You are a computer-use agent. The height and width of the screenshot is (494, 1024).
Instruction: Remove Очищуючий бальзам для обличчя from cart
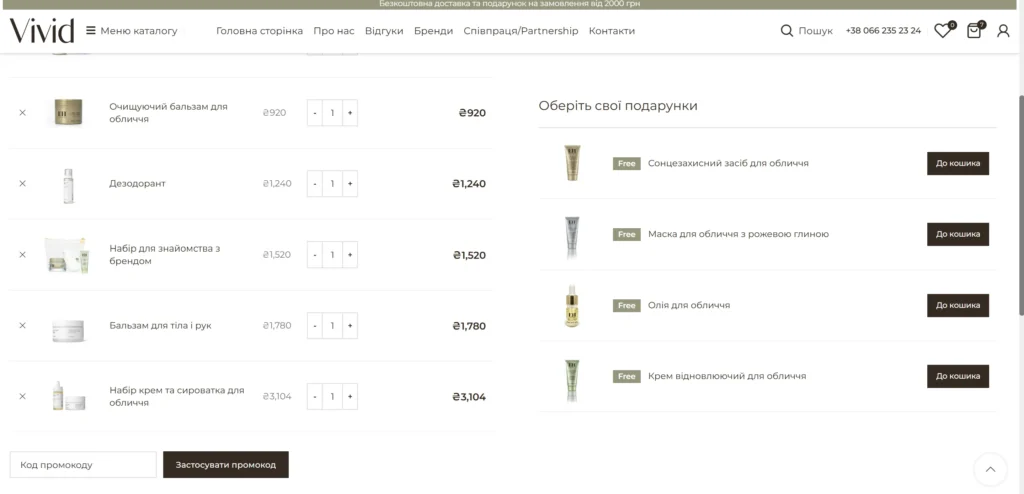coord(22,112)
